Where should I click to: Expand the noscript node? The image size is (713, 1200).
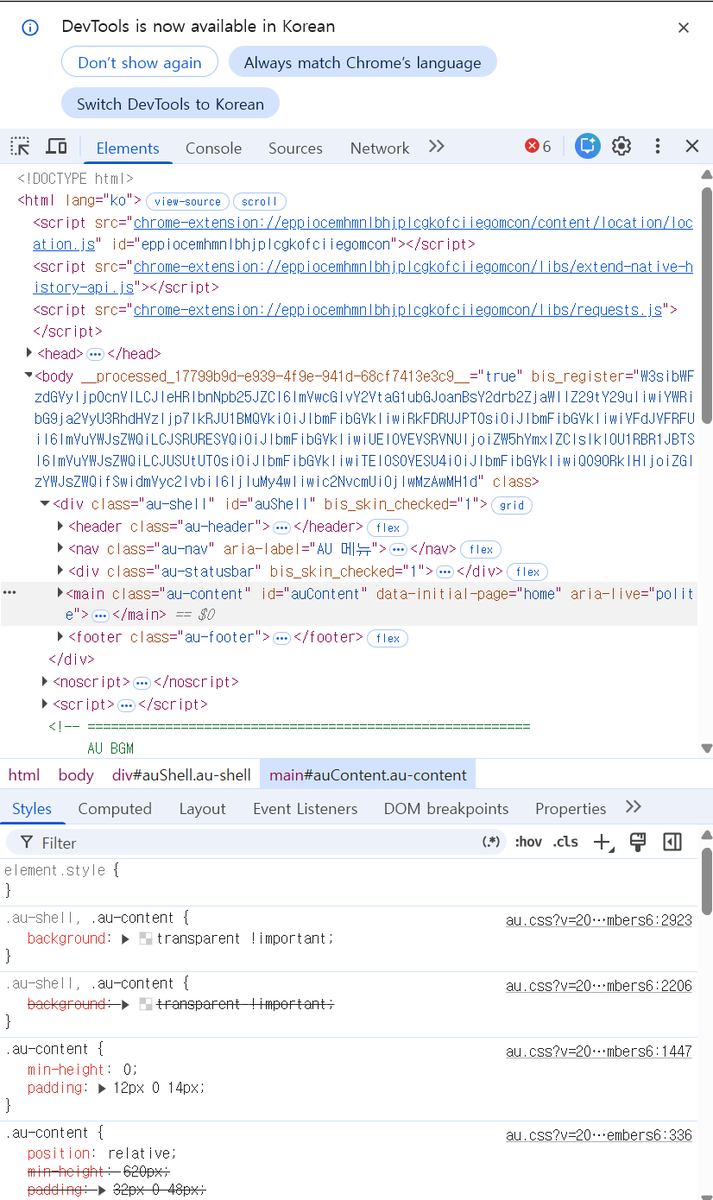click(45, 681)
